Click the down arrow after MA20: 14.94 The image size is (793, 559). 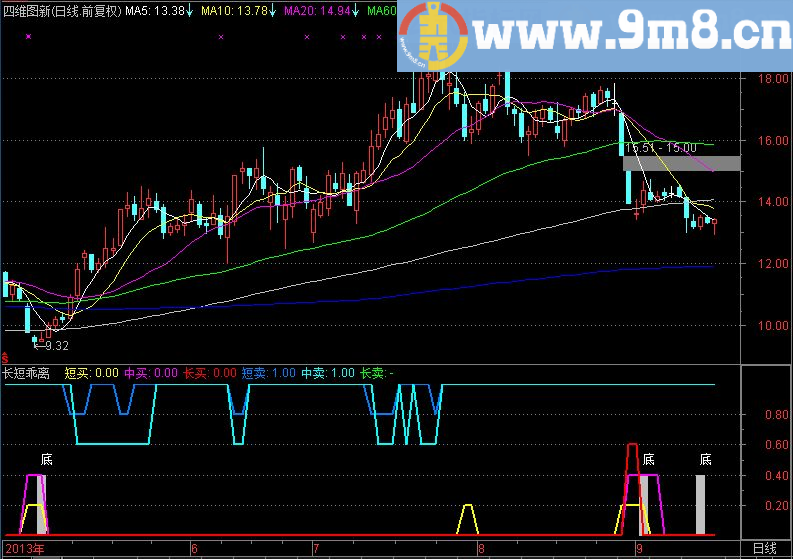point(356,11)
